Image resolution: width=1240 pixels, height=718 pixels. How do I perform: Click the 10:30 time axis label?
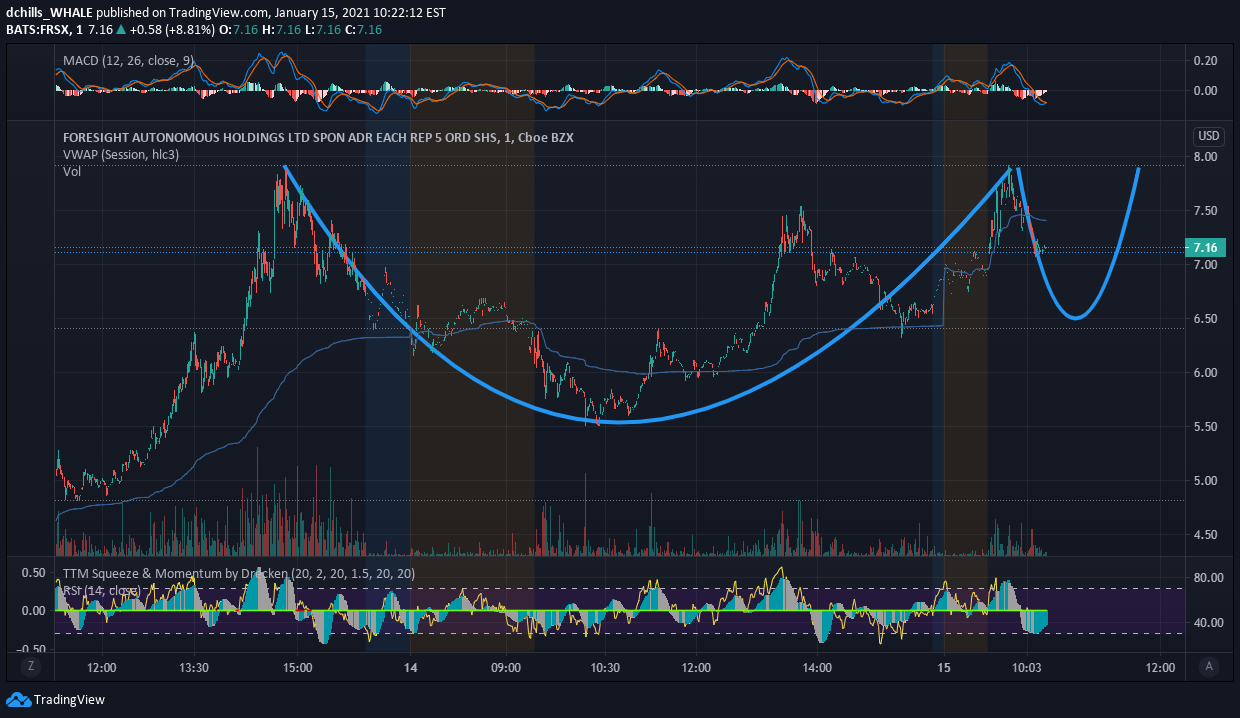(x=605, y=667)
